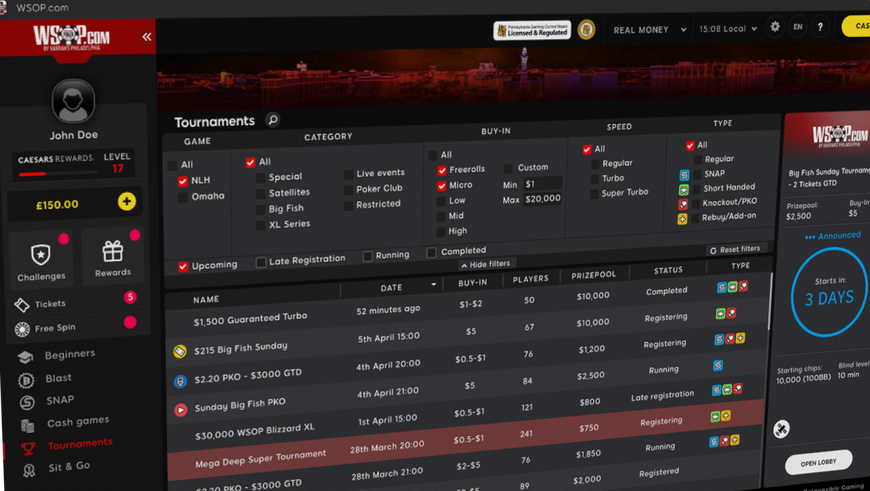Viewport: 870px width, 491px height.
Task: Click the Licensed & Regulated badge
Action: (x=533, y=31)
